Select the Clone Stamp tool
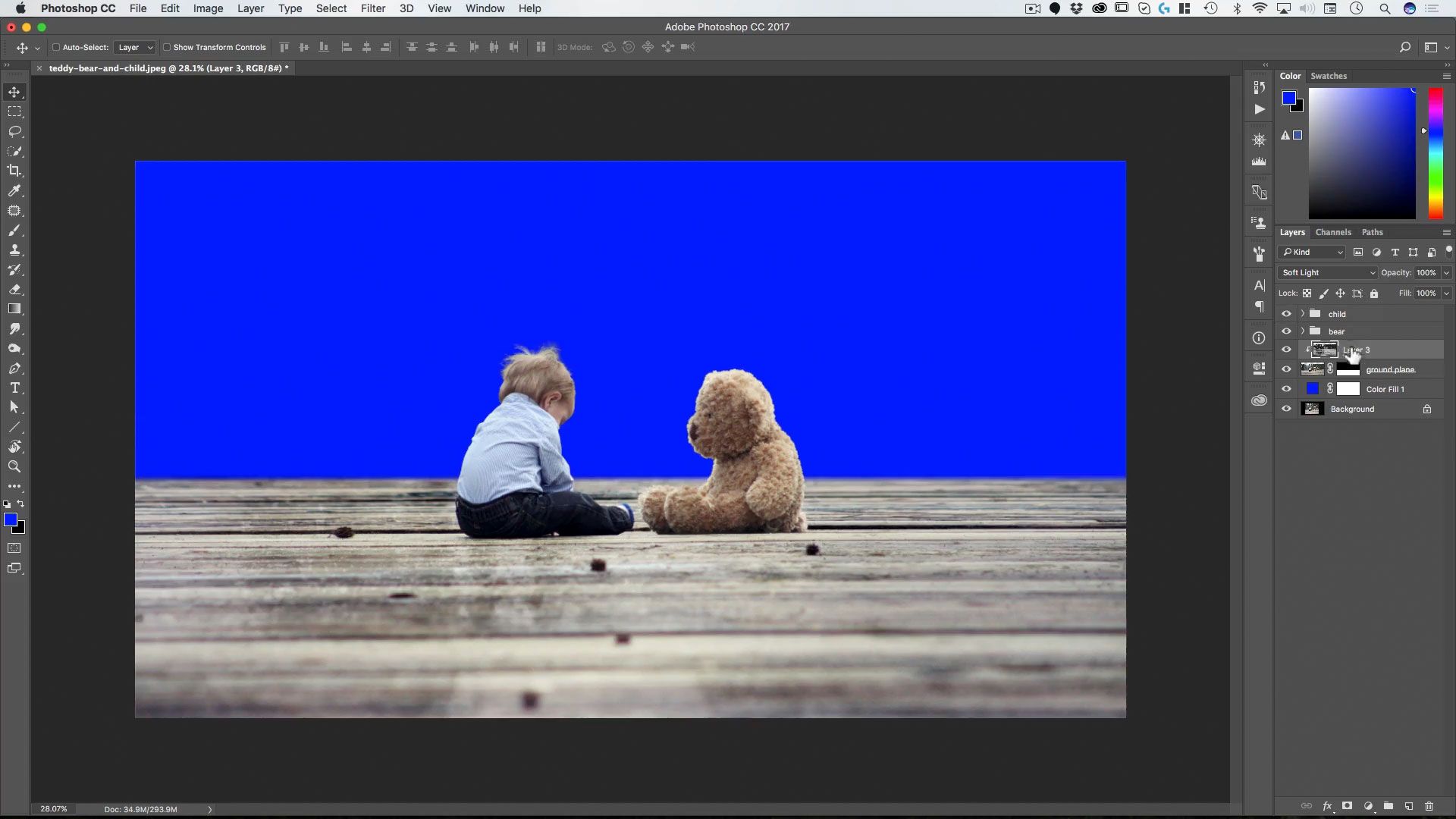Viewport: 1456px width, 819px height. [14, 249]
